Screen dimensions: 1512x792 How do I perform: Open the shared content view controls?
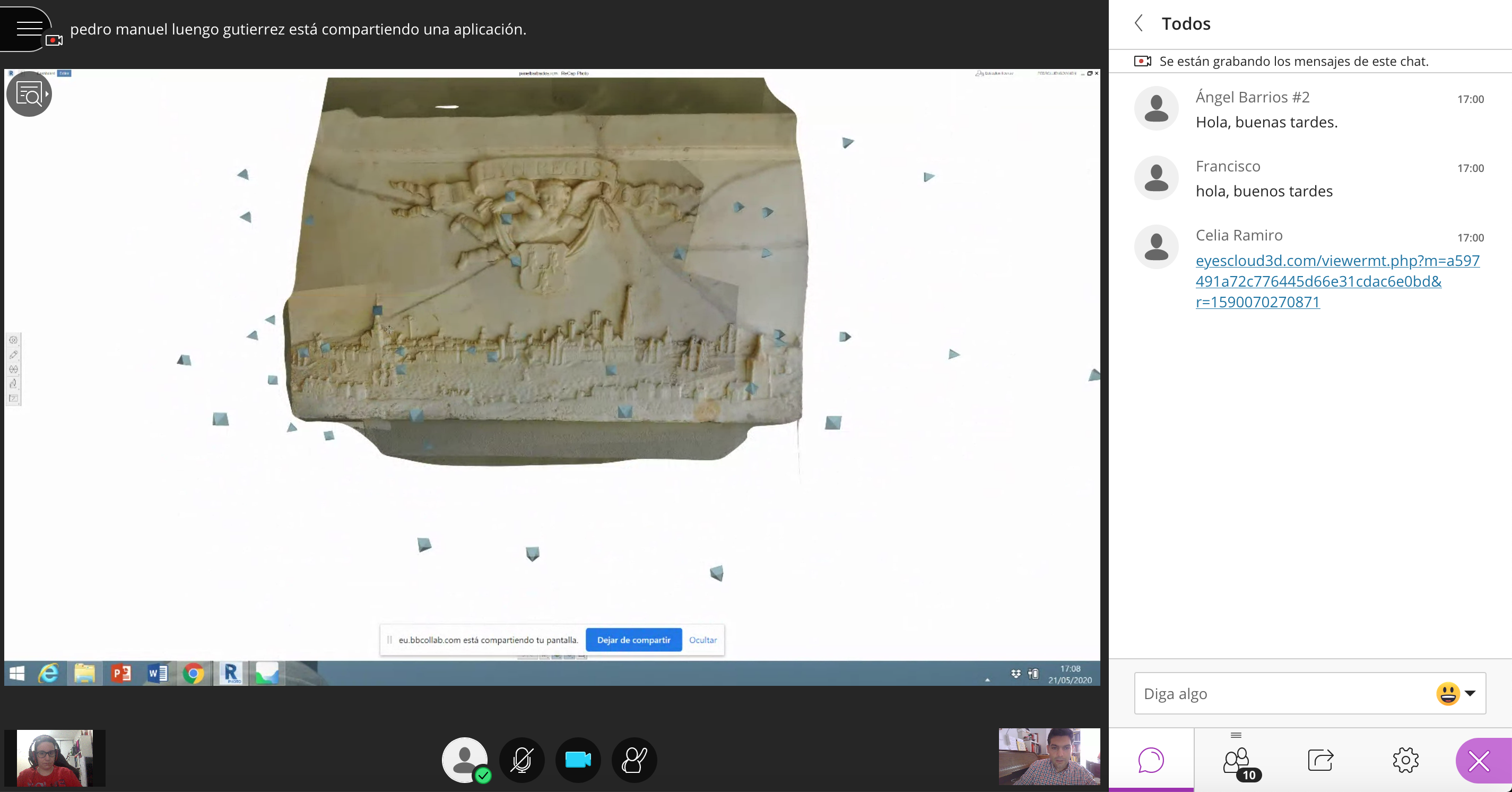(x=29, y=94)
